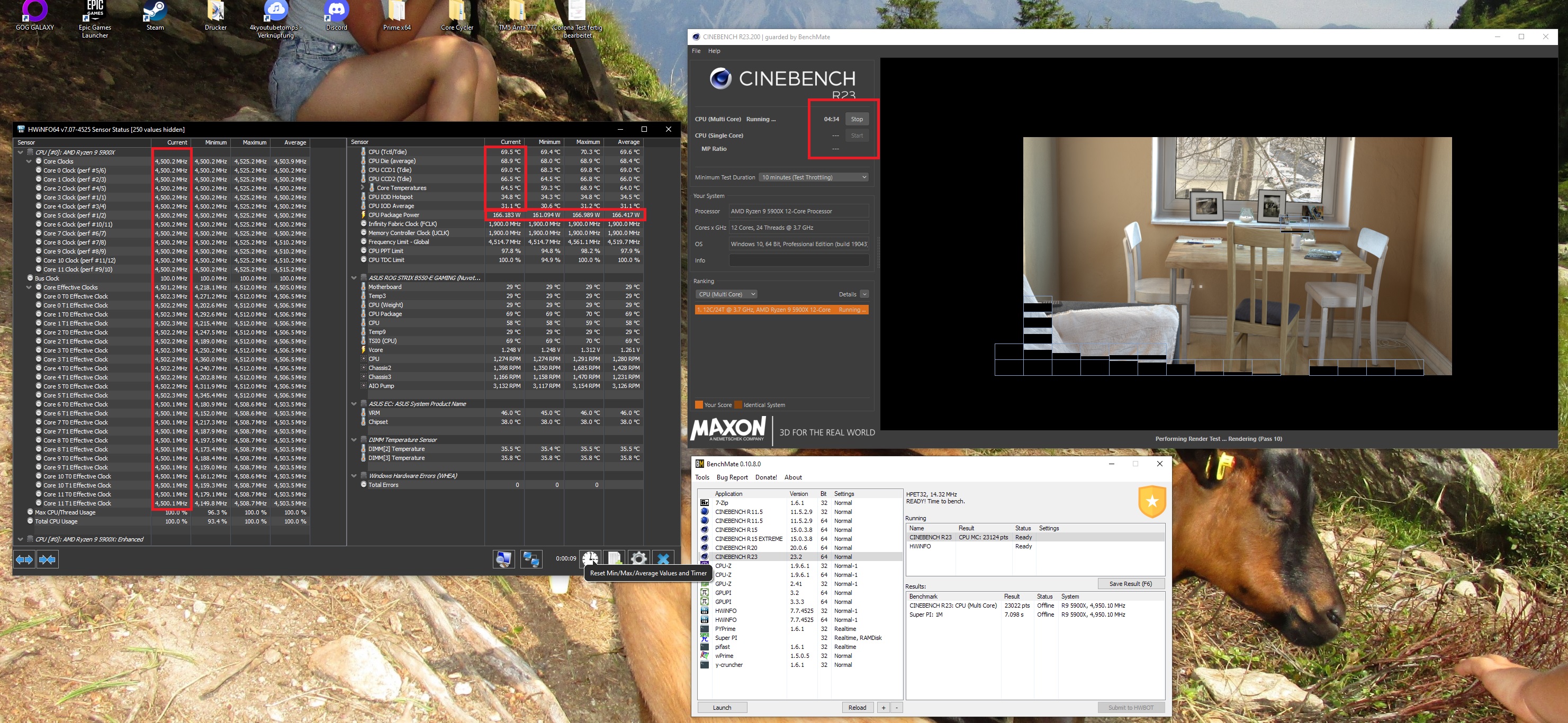Screen dimensions: 1568x723
Task: Click BenchMate Launch button
Action: point(722,707)
